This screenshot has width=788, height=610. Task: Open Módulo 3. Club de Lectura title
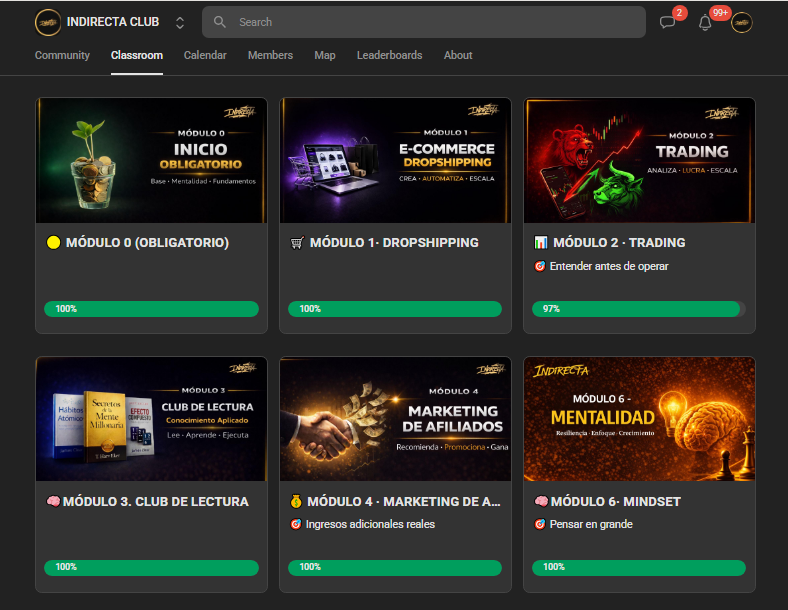tap(156, 501)
